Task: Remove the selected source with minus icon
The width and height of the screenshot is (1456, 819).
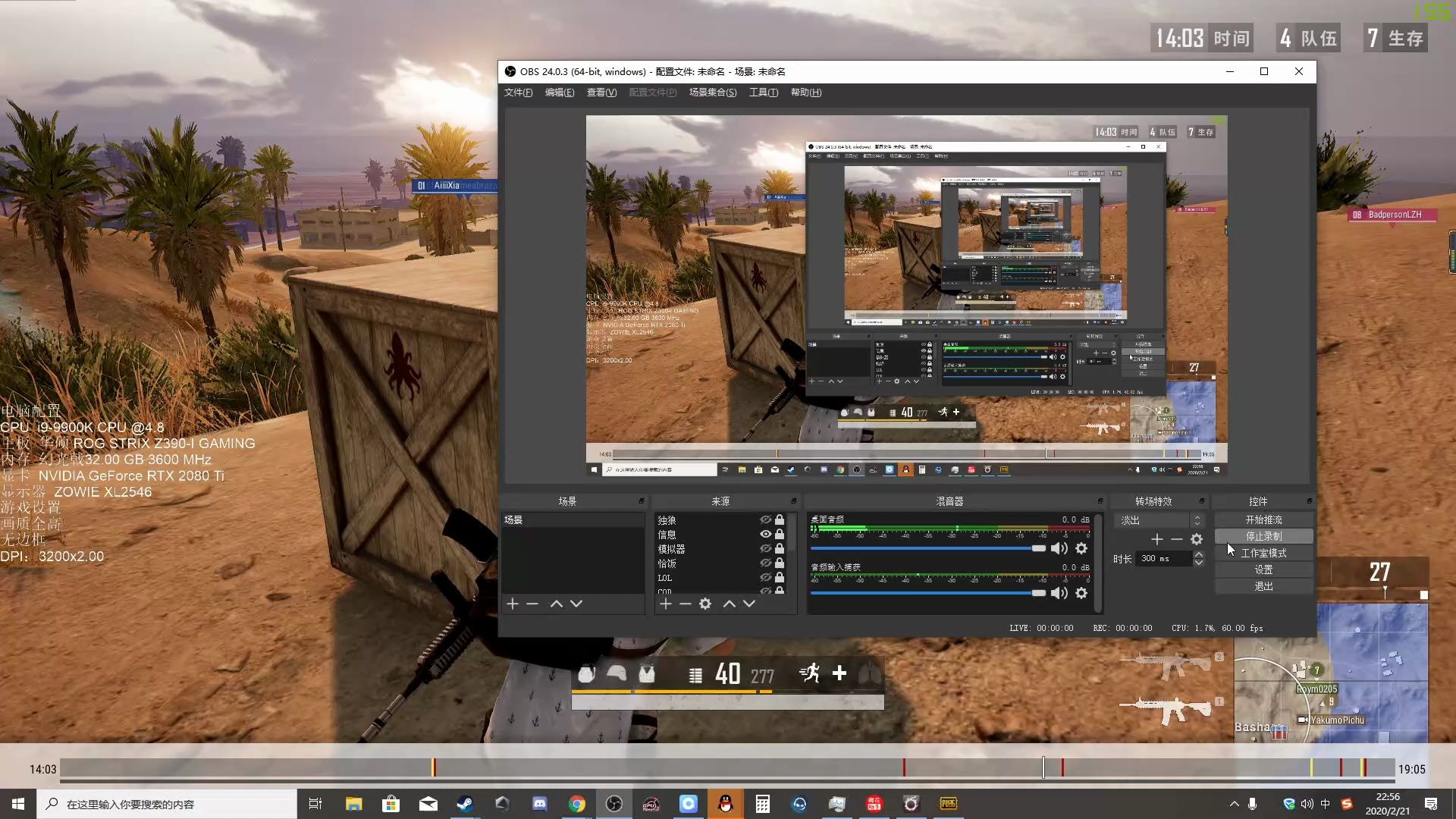Action: pyautogui.click(x=686, y=604)
